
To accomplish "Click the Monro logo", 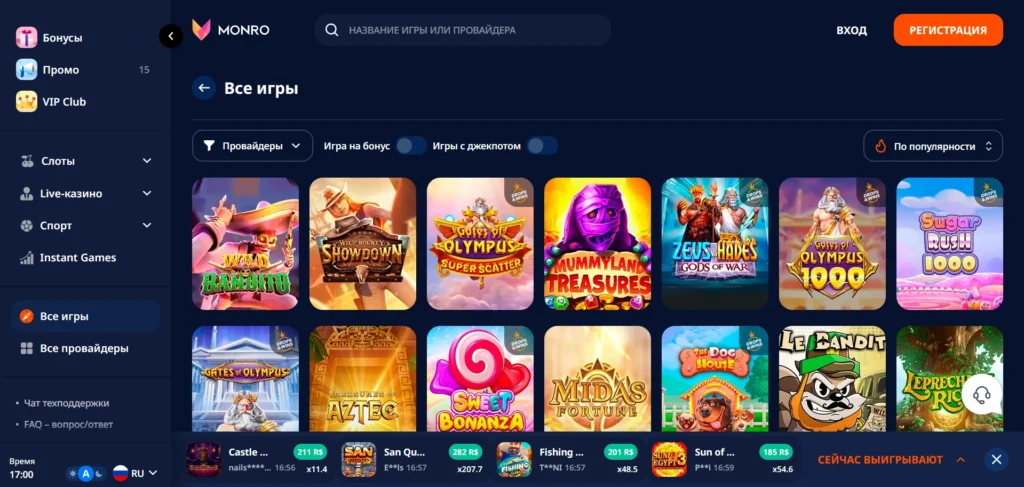I will pyautogui.click(x=231, y=30).
